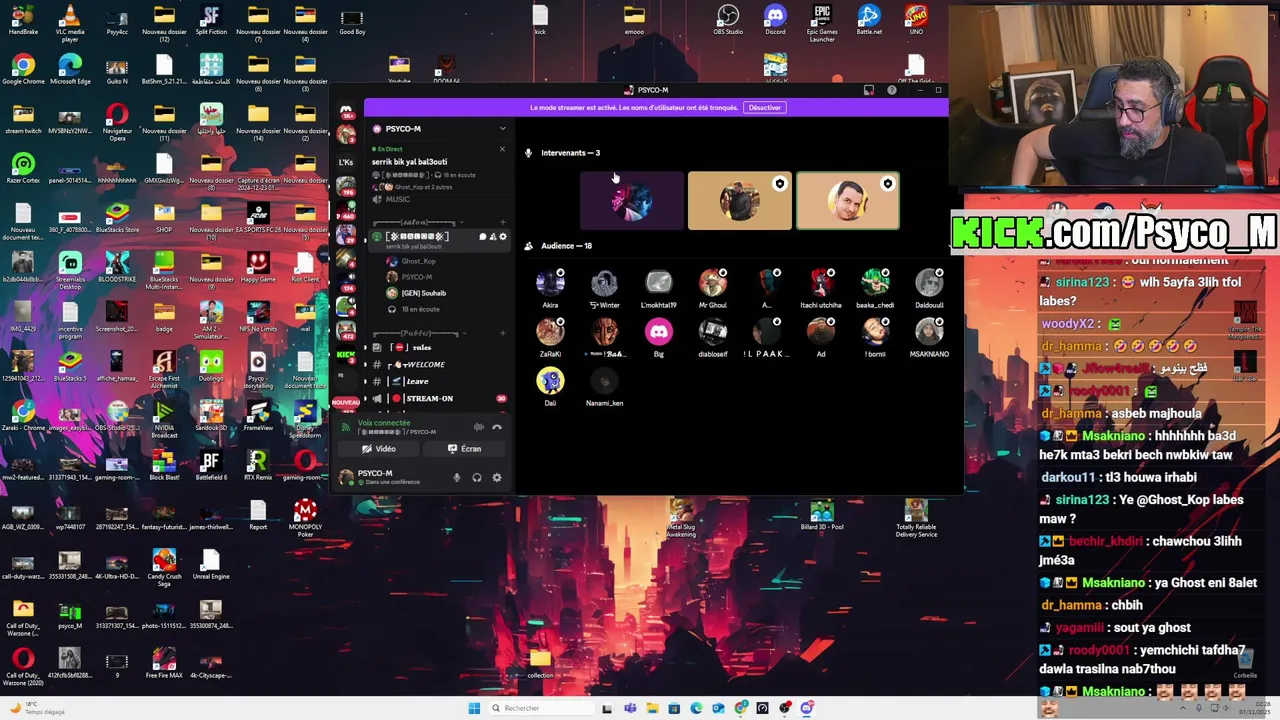Collapse the Public category chevron

(x=465, y=333)
